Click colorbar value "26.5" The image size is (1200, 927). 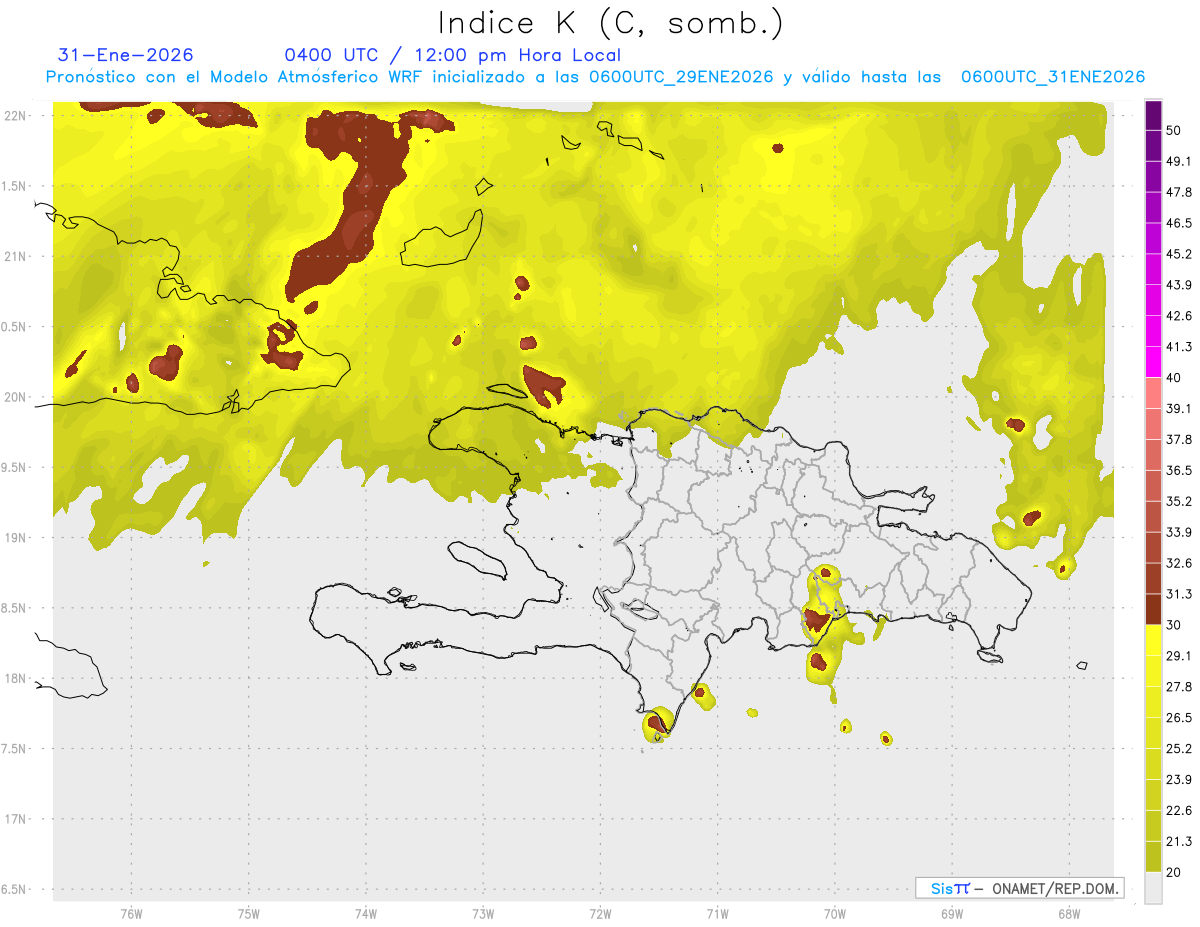(x=1178, y=718)
